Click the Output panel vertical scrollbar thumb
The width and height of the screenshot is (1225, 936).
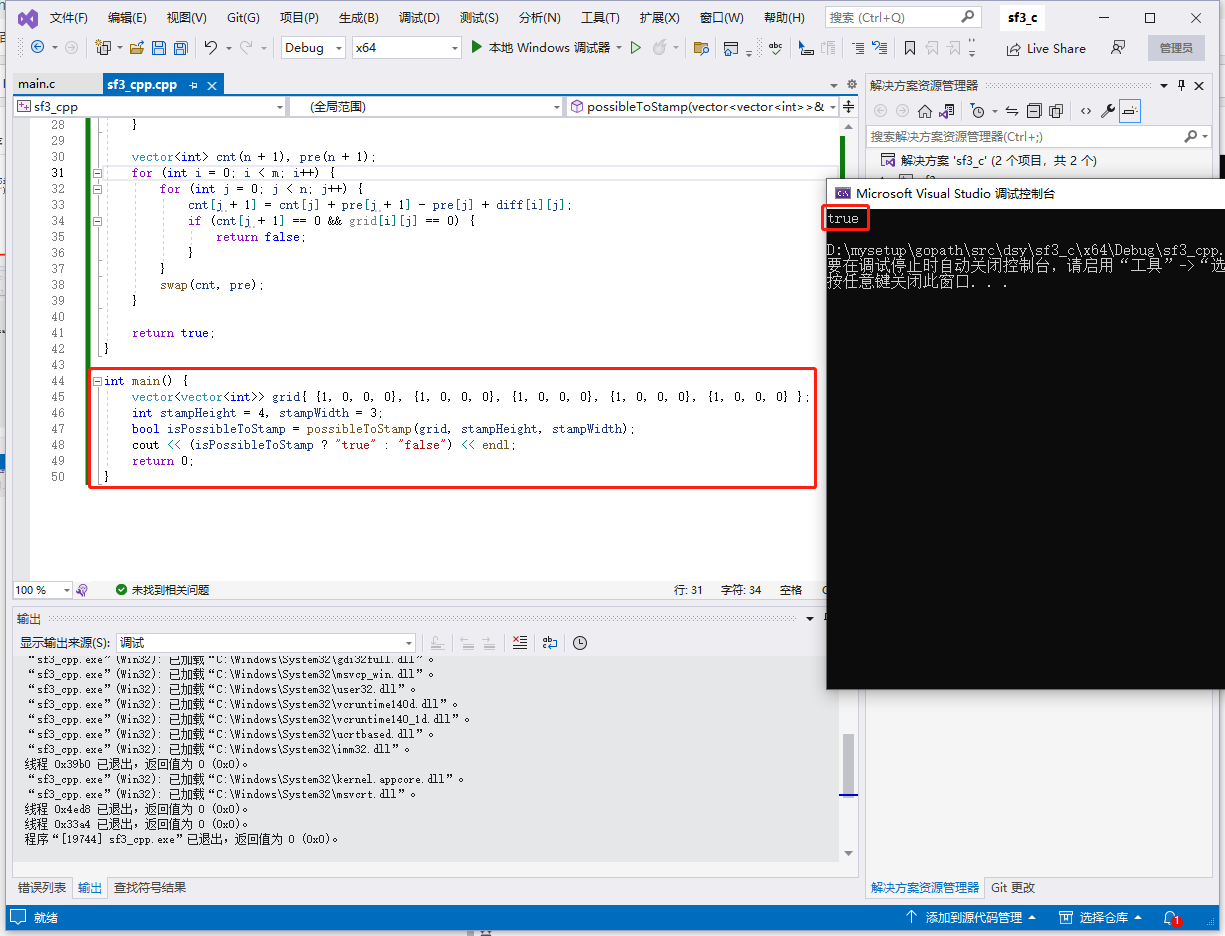click(x=848, y=763)
